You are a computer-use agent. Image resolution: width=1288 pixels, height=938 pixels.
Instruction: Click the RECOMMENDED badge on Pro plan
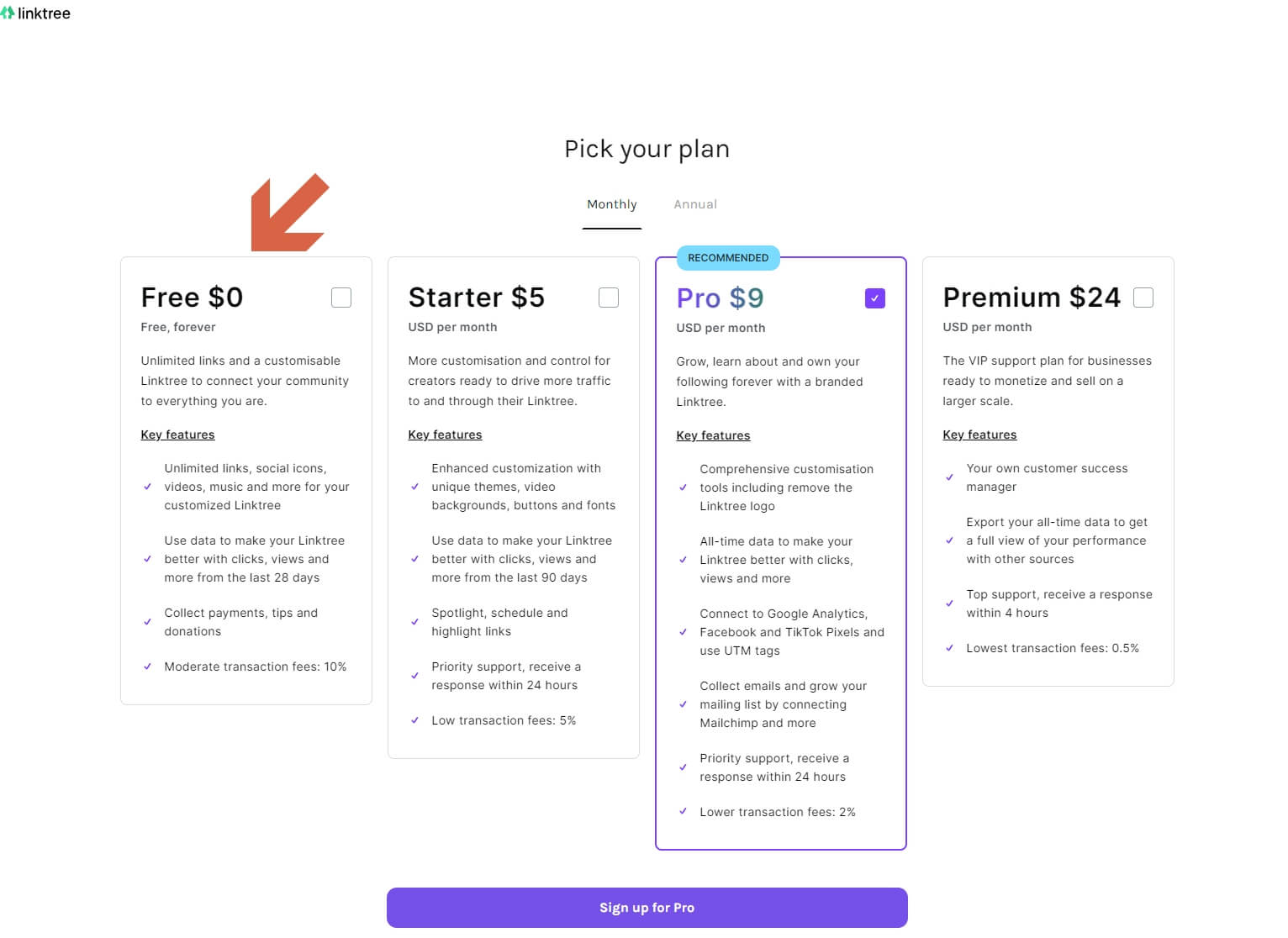pyautogui.click(x=728, y=258)
